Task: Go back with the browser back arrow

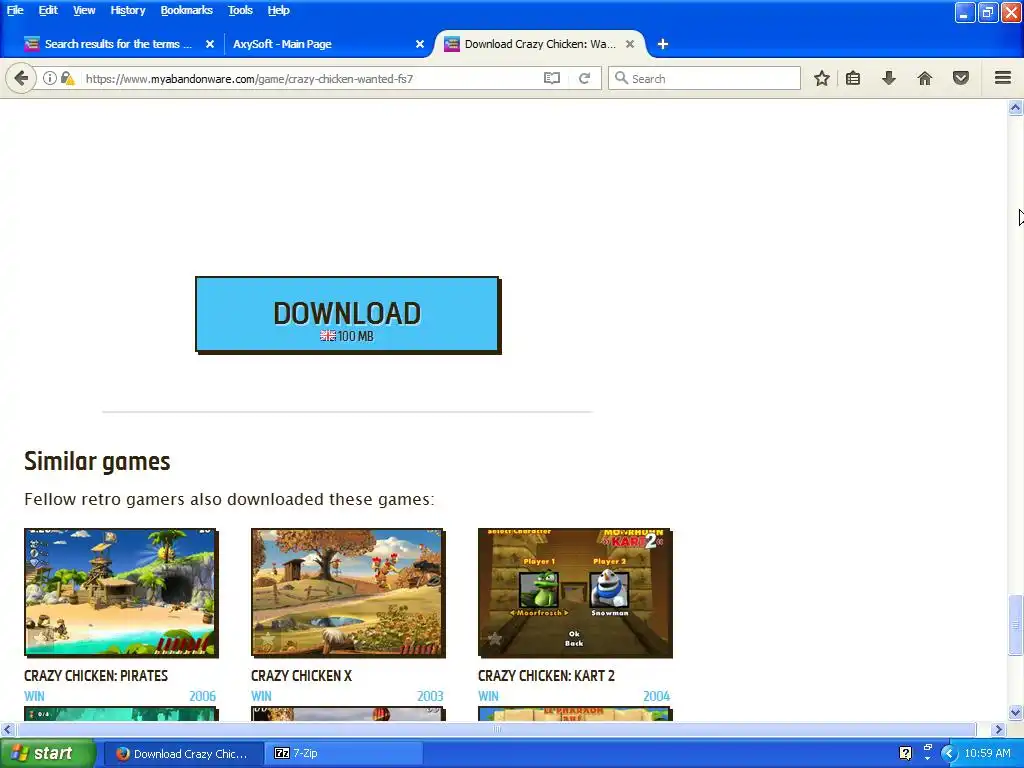Action: pos(21,78)
